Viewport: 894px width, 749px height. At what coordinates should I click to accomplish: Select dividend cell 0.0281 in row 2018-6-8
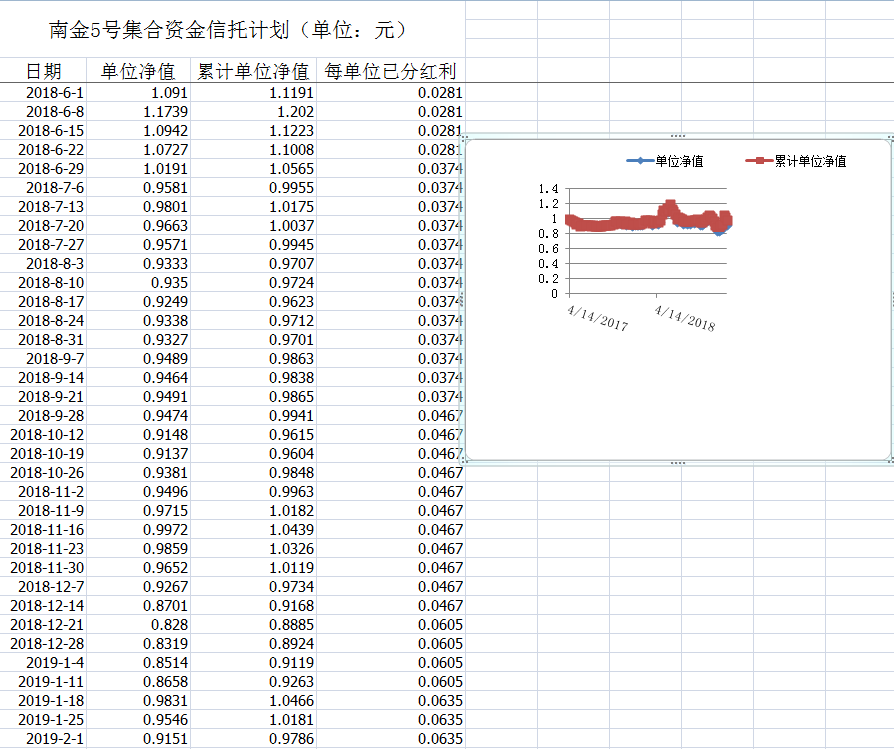(391, 112)
